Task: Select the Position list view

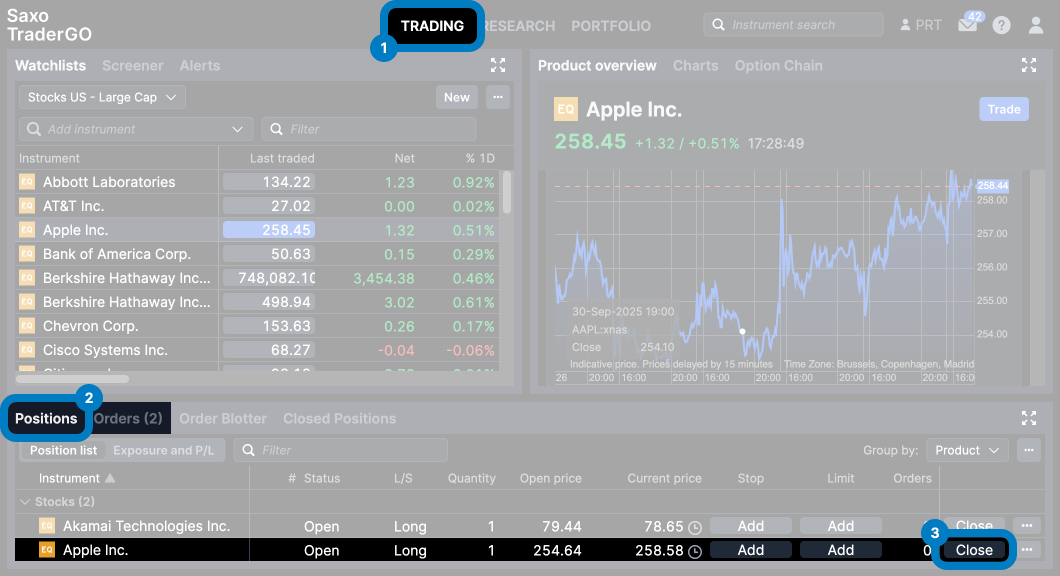Action: [x=63, y=451]
